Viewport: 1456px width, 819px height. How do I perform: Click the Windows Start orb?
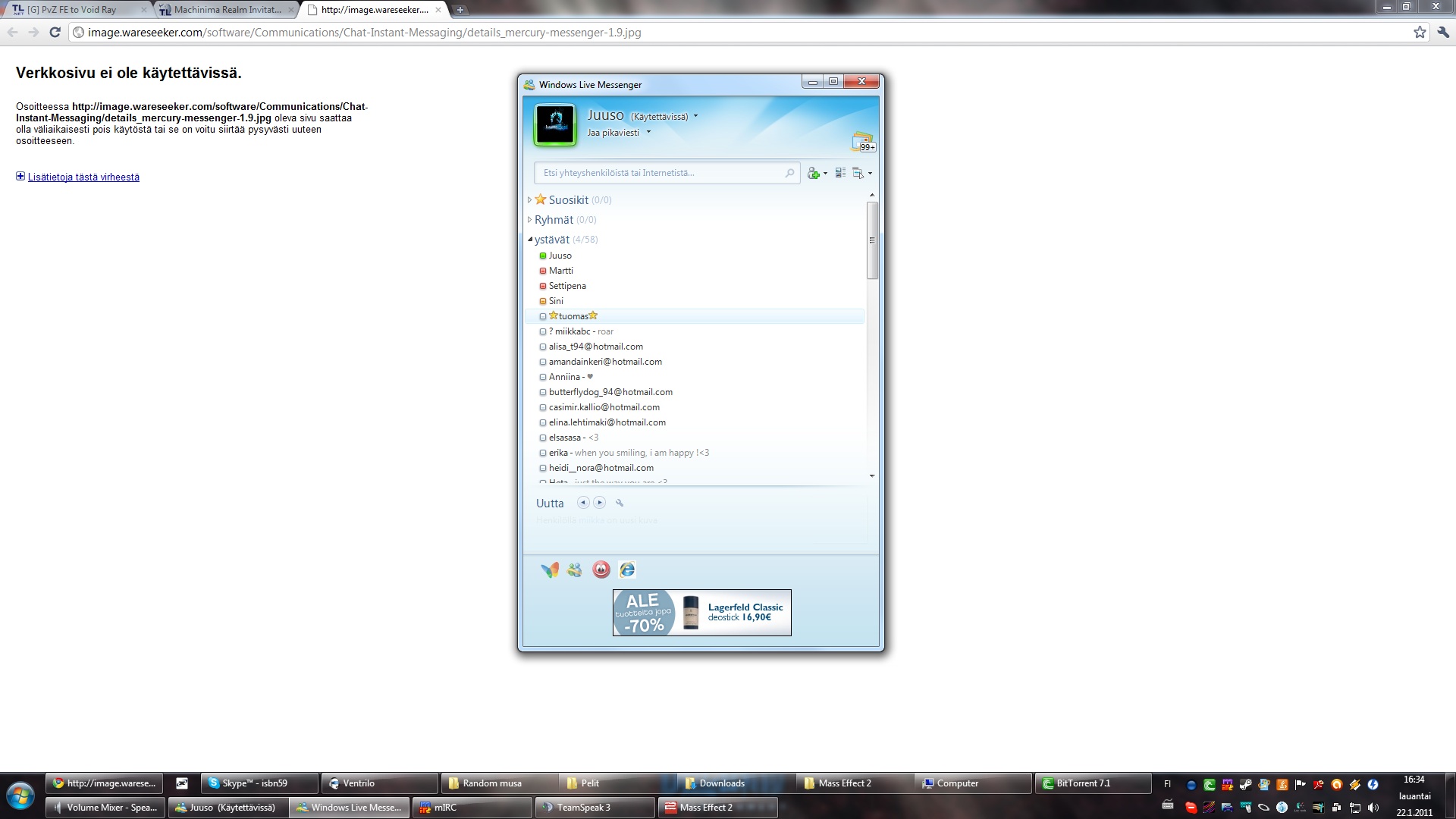pyautogui.click(x=20, y=796)
